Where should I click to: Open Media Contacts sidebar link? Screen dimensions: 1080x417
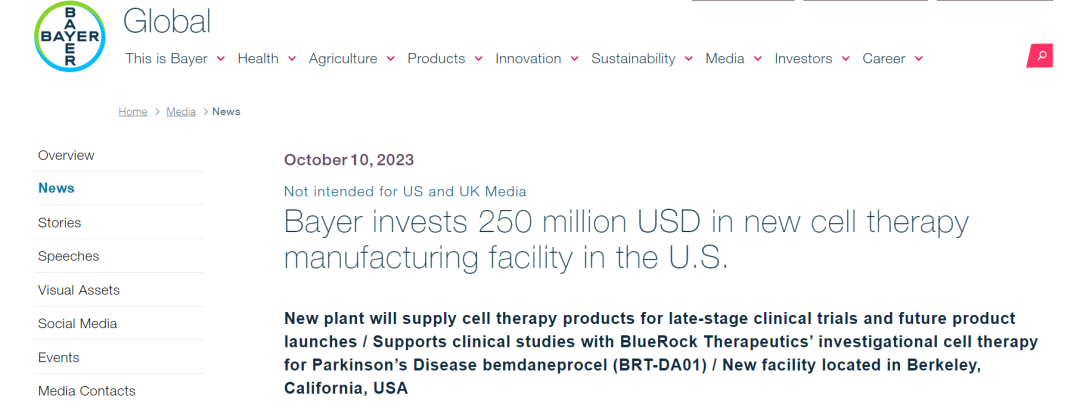(86, 391)
